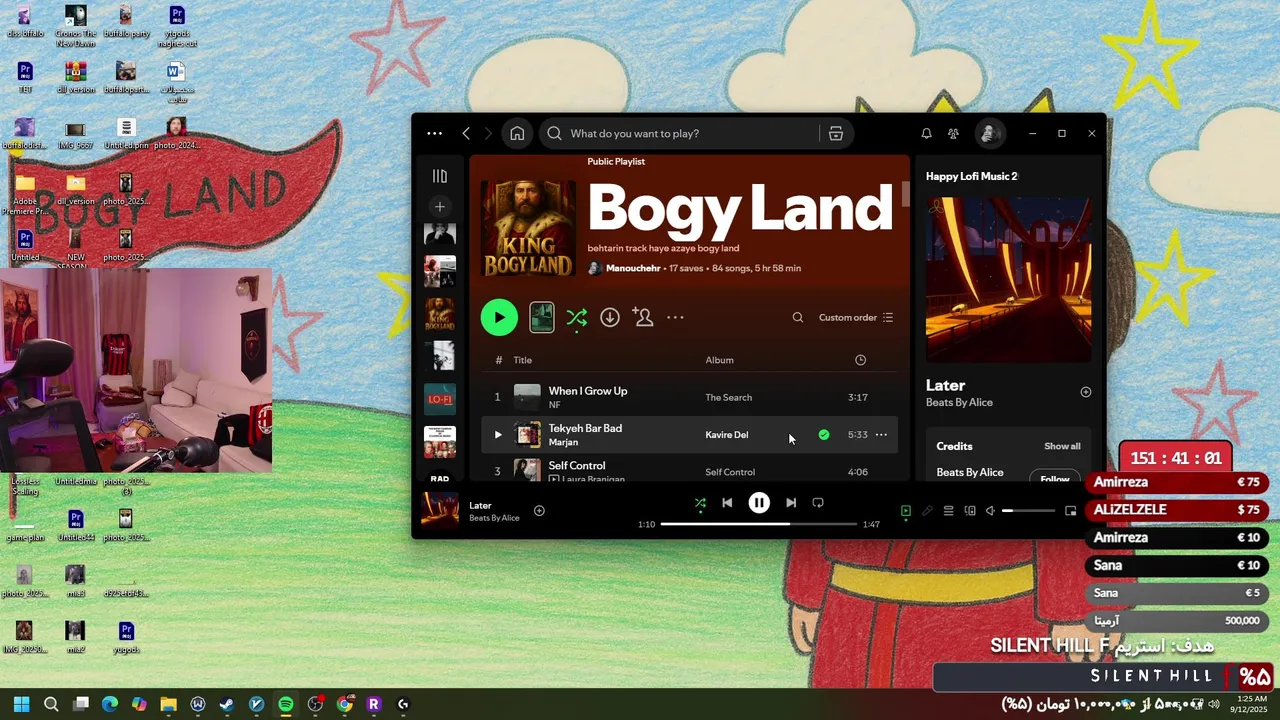Sort by the duration clock column header
This screenshot has width=1280, height=720.
pyautogui.click(x=861, y=360)
